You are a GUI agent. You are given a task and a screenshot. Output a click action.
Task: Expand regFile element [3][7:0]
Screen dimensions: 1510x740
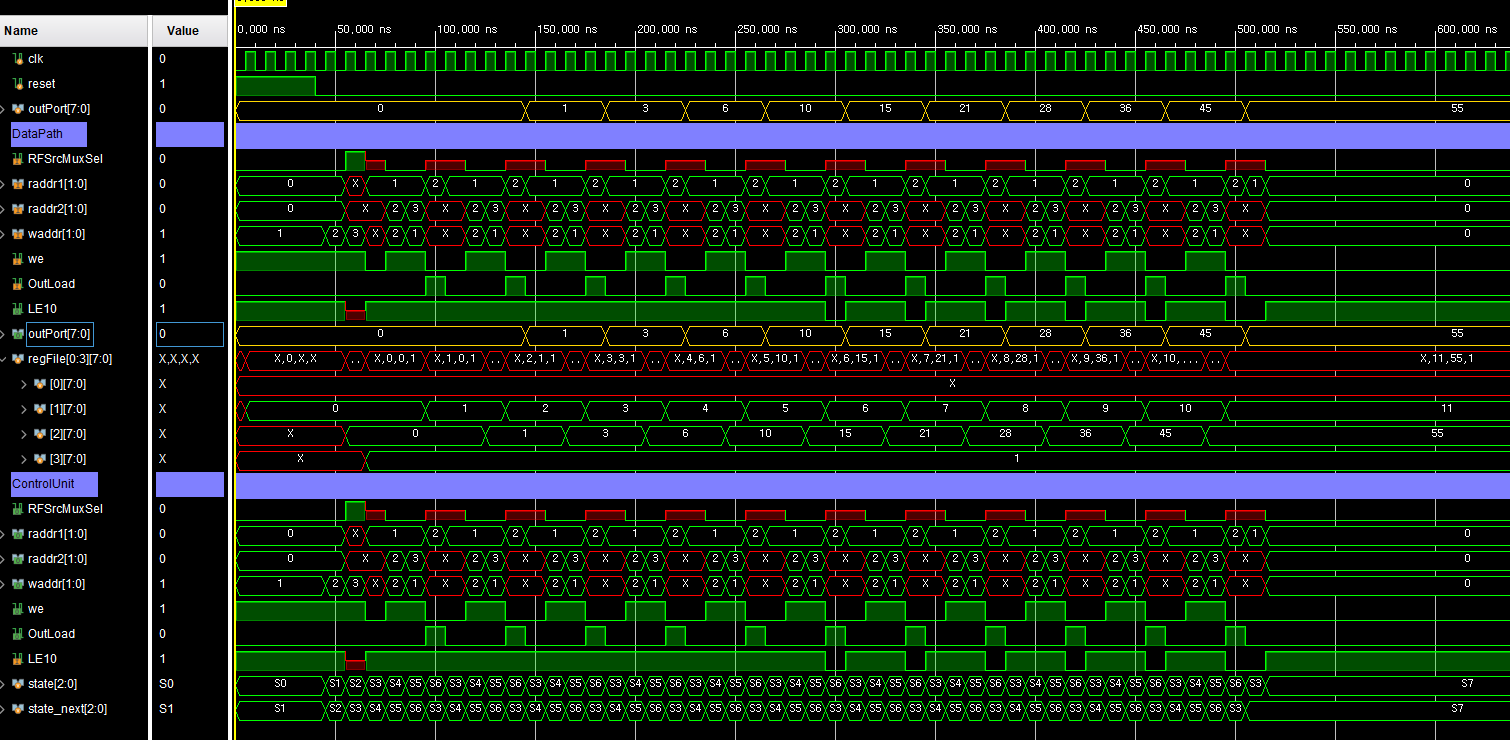click(24, 459)
